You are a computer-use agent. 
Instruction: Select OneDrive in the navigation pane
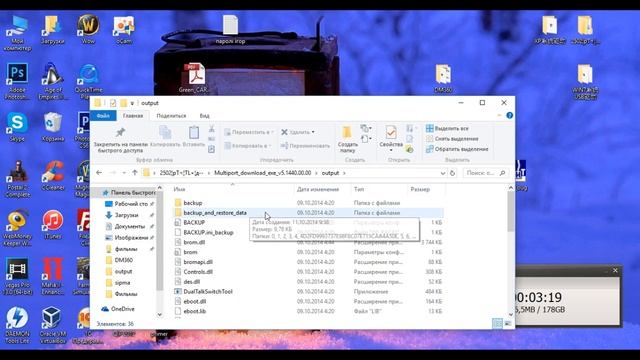[x=122, y=309]
